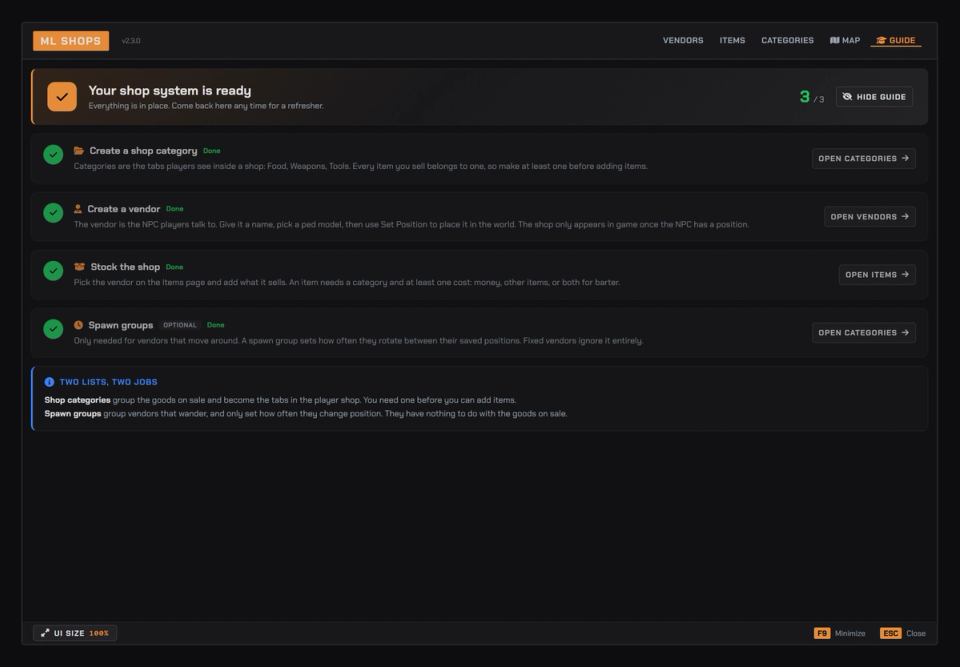
Task: Open the Vendors tab
Action: tap(683, 40)
